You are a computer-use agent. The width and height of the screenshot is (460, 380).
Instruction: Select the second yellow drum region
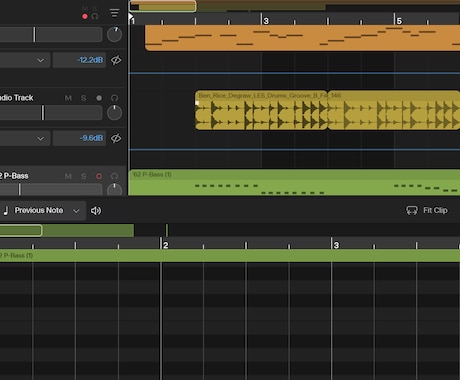tap(394, 110)
